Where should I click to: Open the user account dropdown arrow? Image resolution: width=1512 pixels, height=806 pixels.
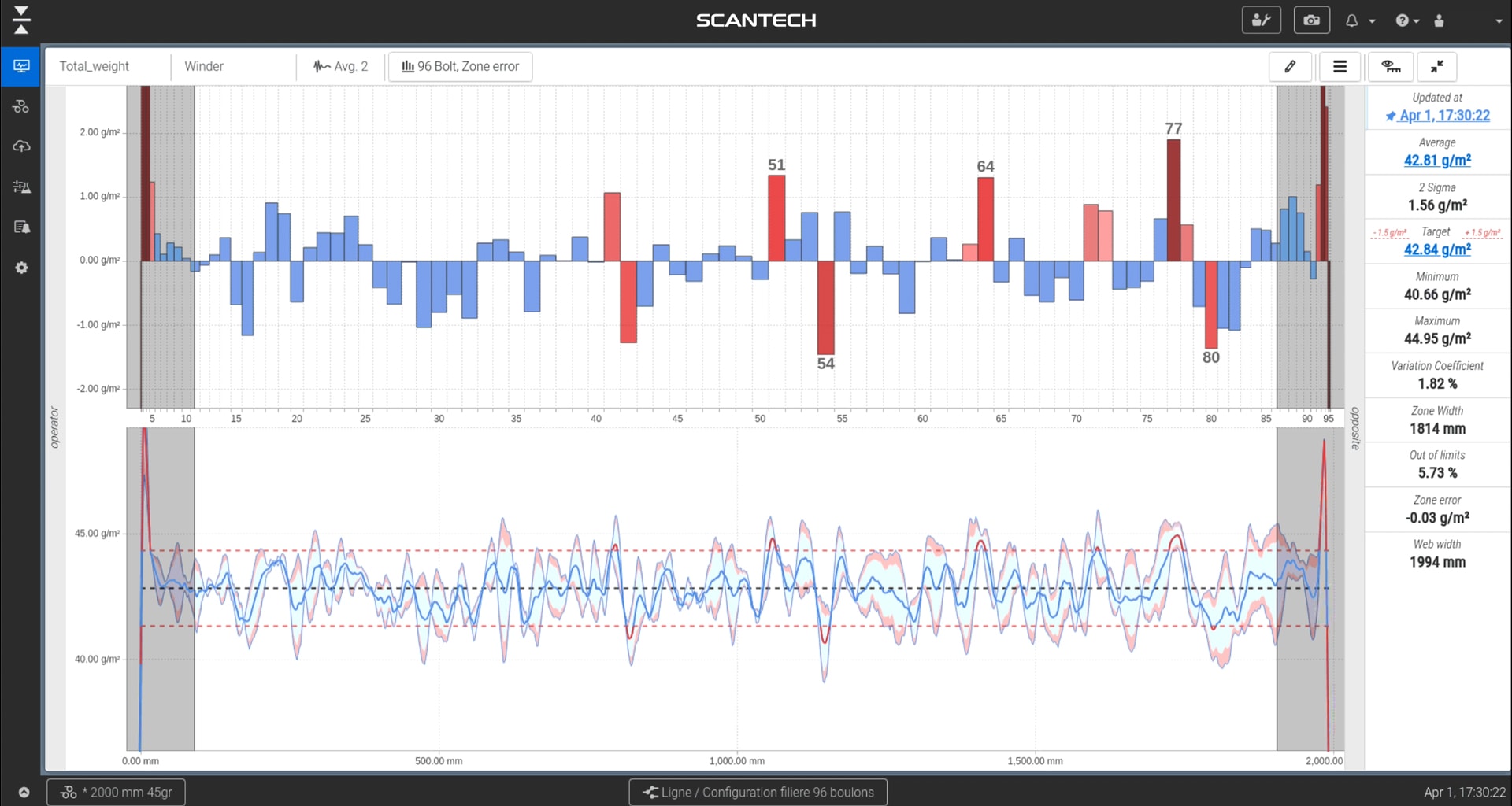(x=1499, y=21)
